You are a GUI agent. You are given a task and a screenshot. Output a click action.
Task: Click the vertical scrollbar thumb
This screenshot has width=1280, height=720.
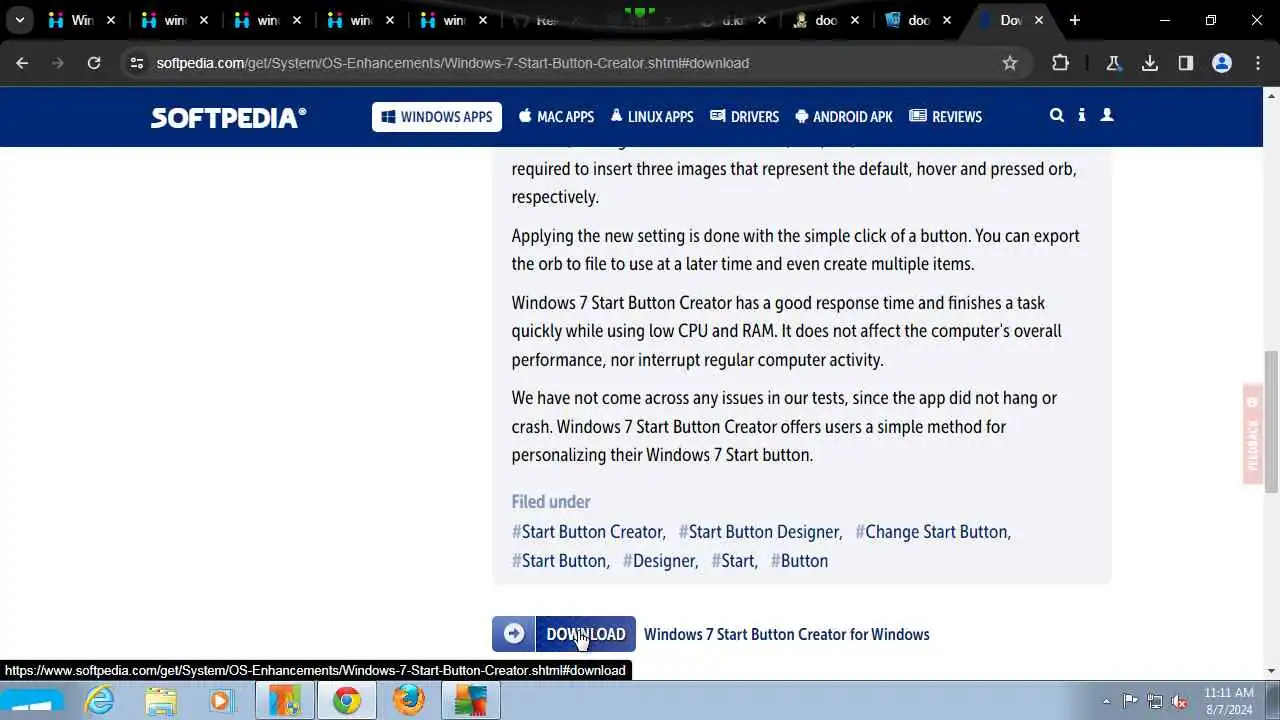pos(1271,420)
